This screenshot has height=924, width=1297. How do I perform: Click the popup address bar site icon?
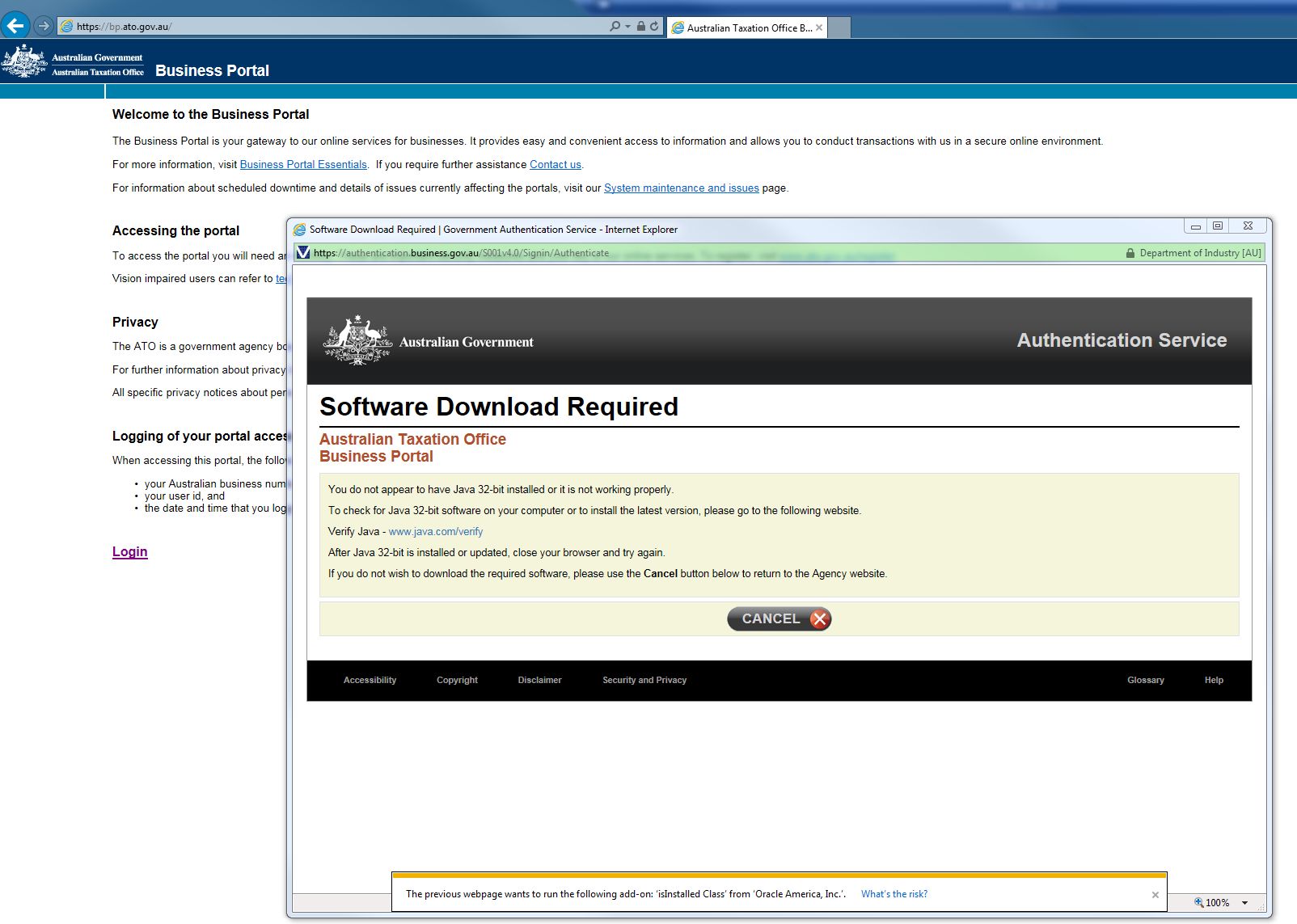click(x=303, y=252)
